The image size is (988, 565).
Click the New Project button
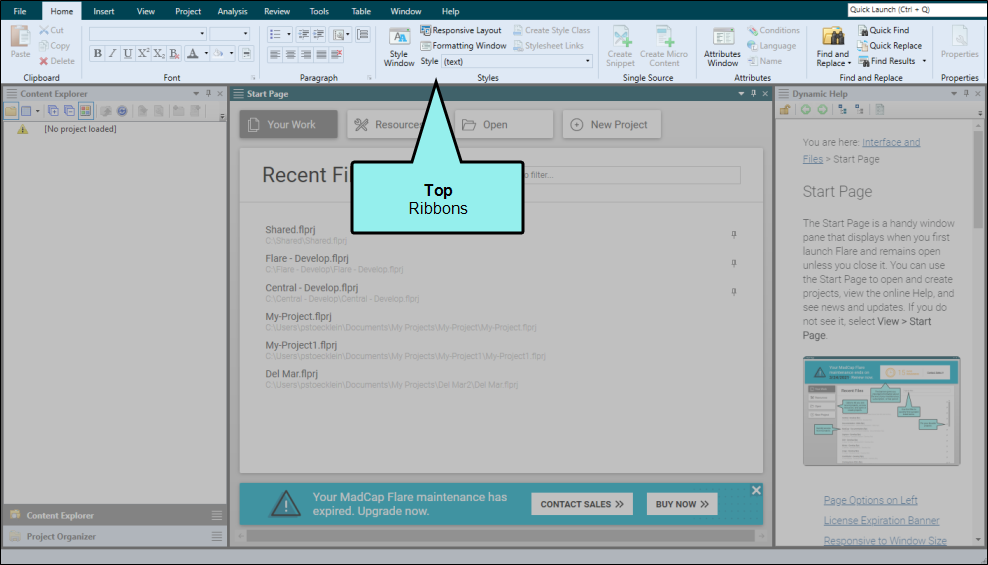click(x=612, y=125)
